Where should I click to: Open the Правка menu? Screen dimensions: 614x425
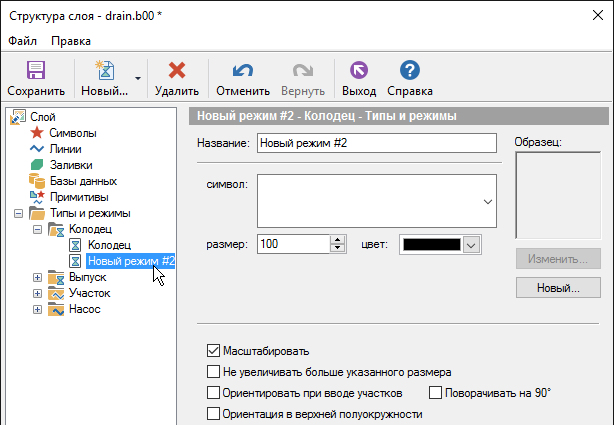click(x=71, y=41)
